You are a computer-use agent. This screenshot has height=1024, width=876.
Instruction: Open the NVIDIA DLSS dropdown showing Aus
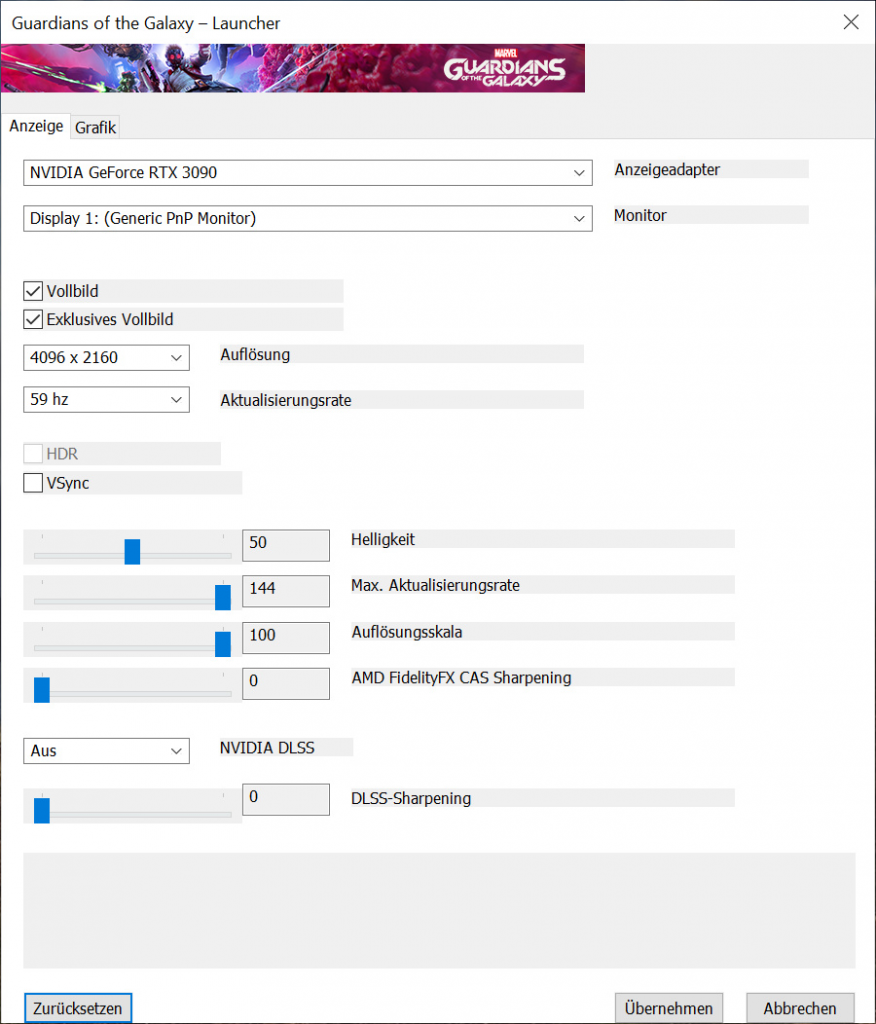click(106, 751)
